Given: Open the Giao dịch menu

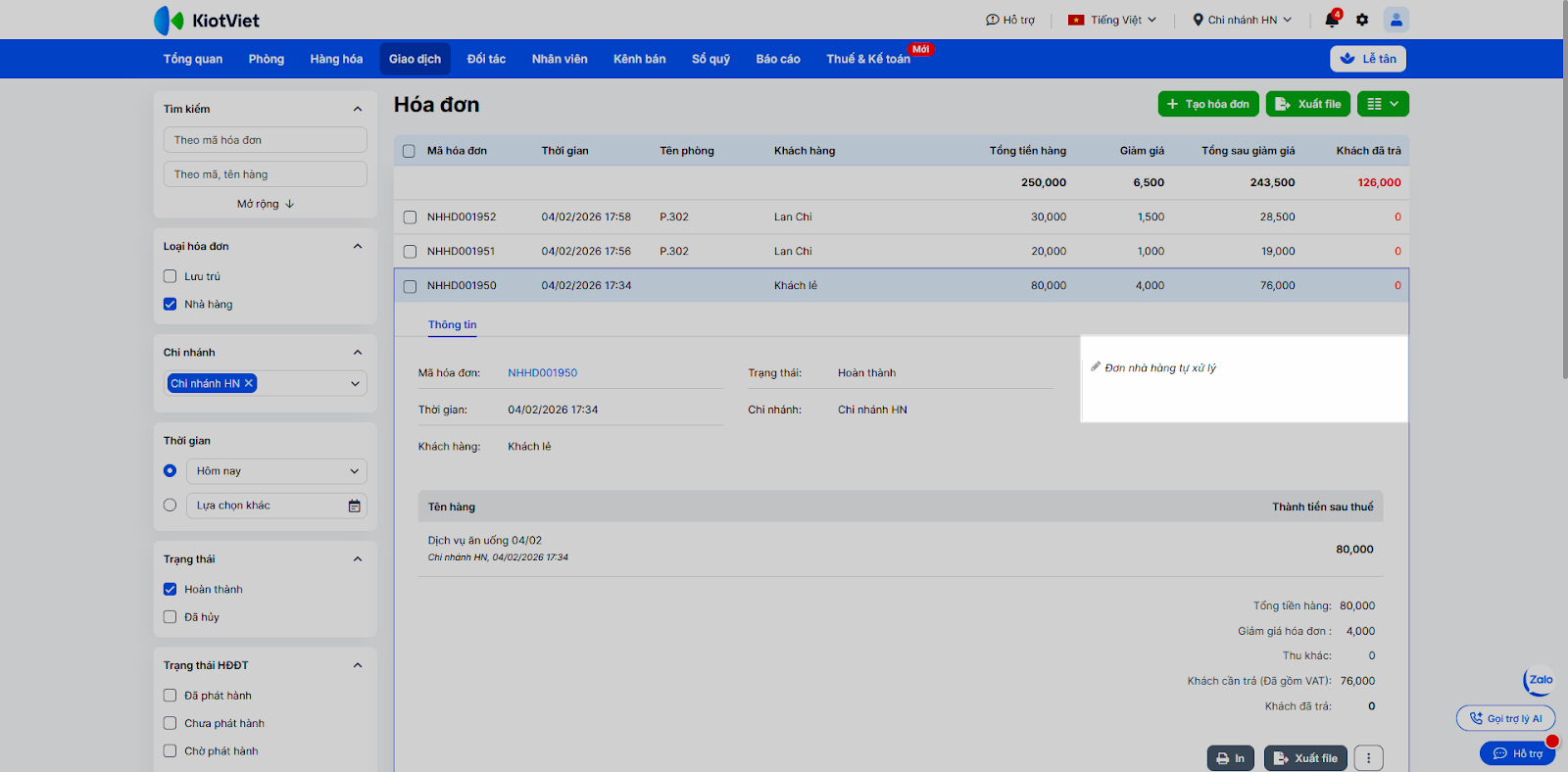Looking at the screenshot, I should point(415,59).
